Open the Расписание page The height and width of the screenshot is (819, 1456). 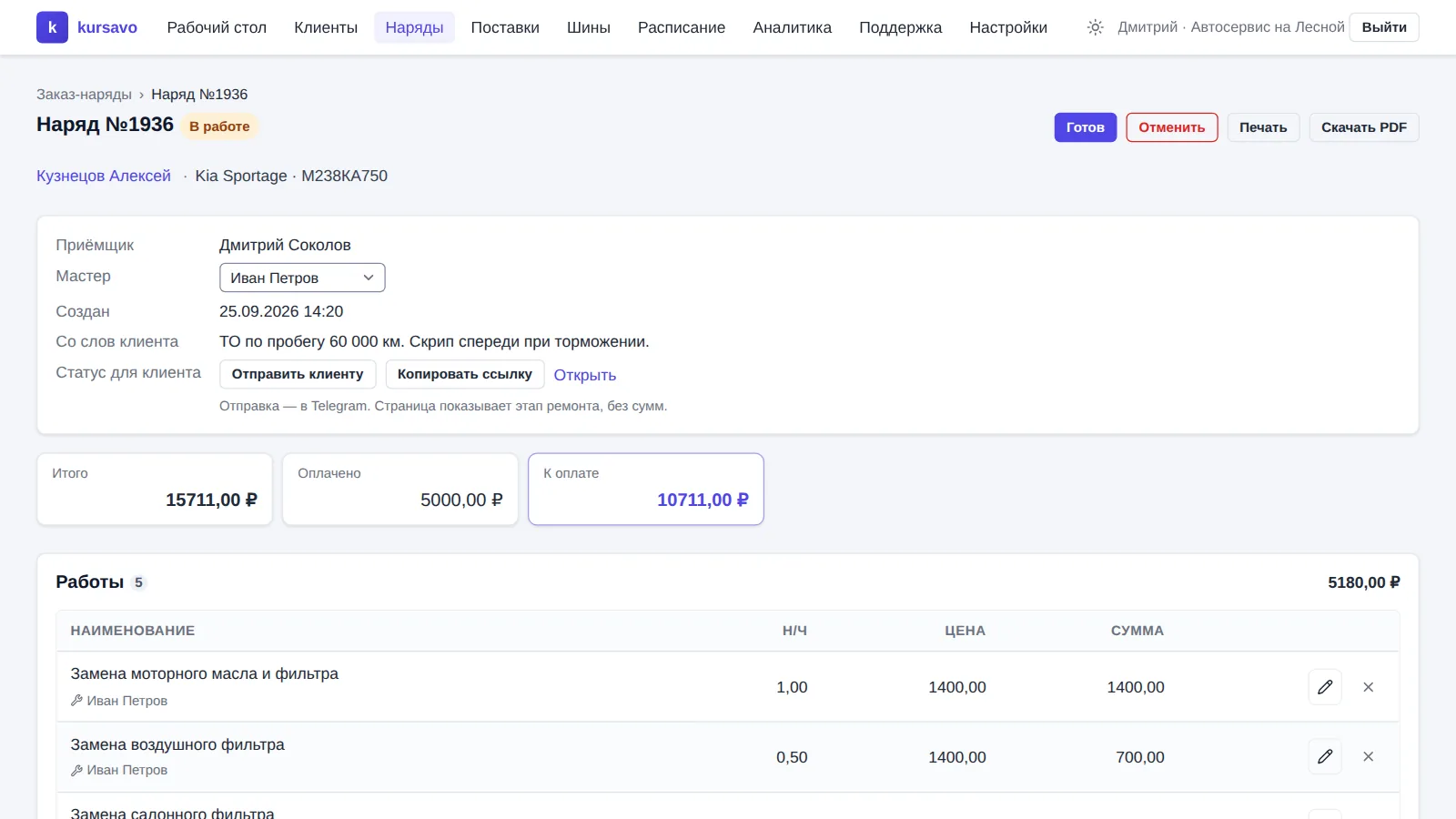tap(682, 27)
